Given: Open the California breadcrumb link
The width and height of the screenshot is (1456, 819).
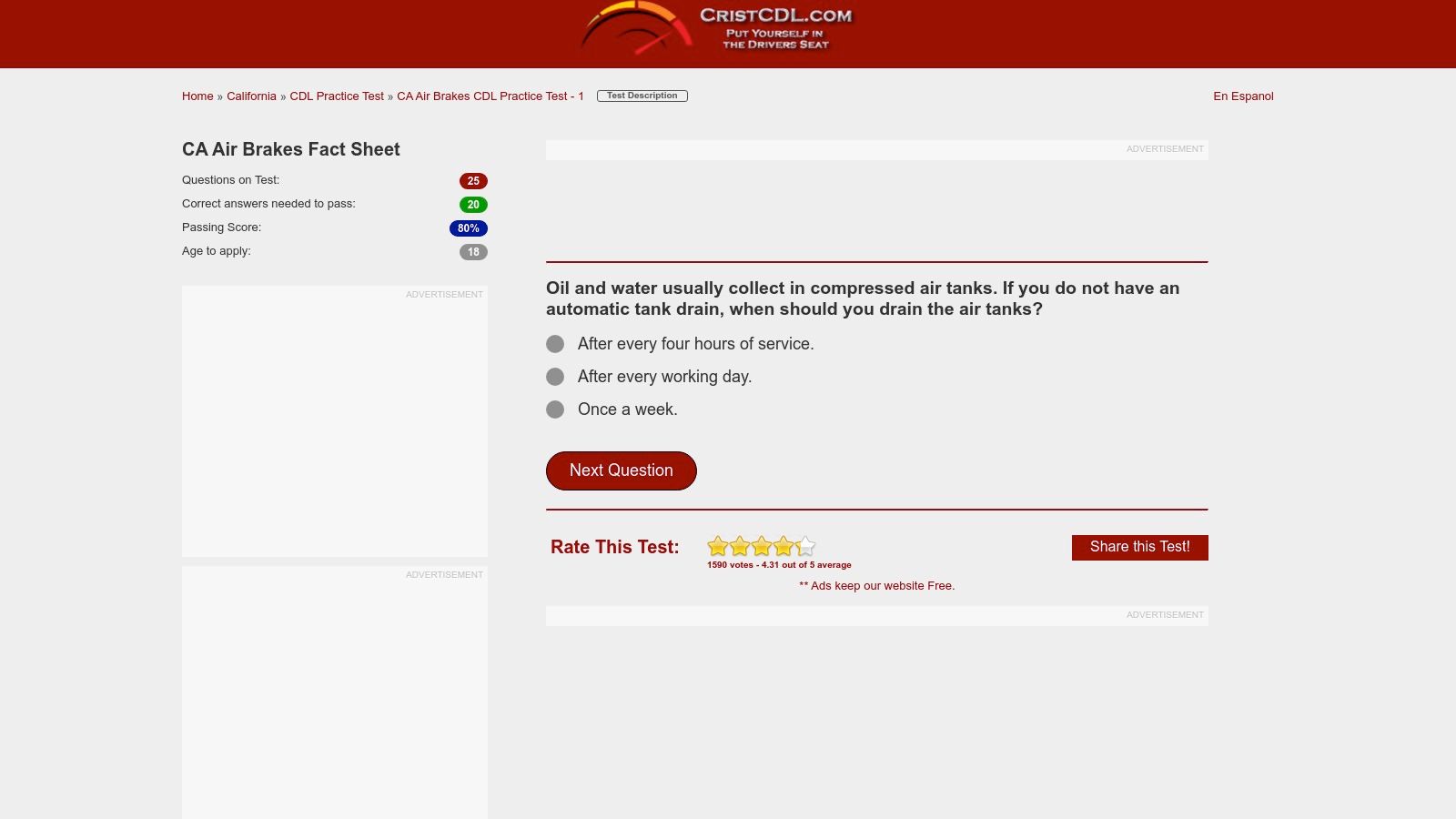Looking at the screenshot, I should (x=251, y=96).
